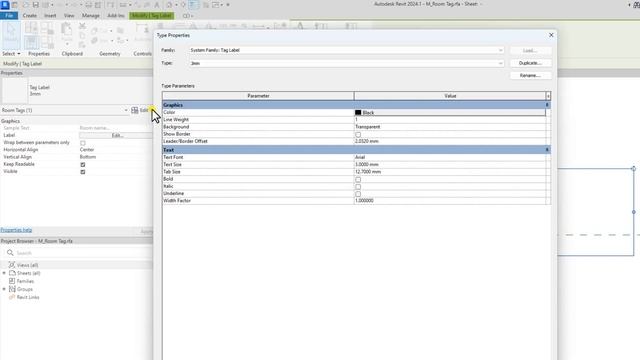The image size is (640, 360).
Task: Open the File menu tab
Action: (x=9, y=16)
